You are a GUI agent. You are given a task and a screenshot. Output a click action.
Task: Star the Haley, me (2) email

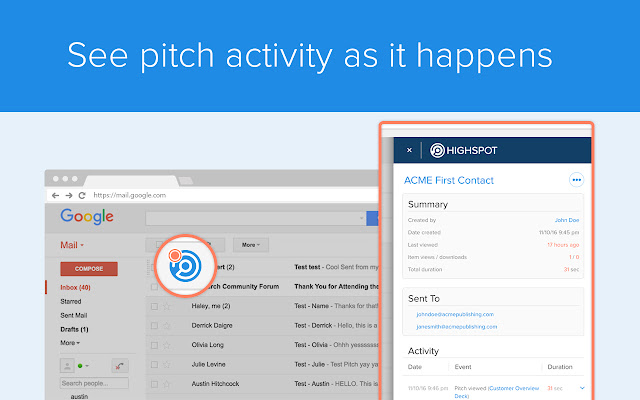[167, 306]
